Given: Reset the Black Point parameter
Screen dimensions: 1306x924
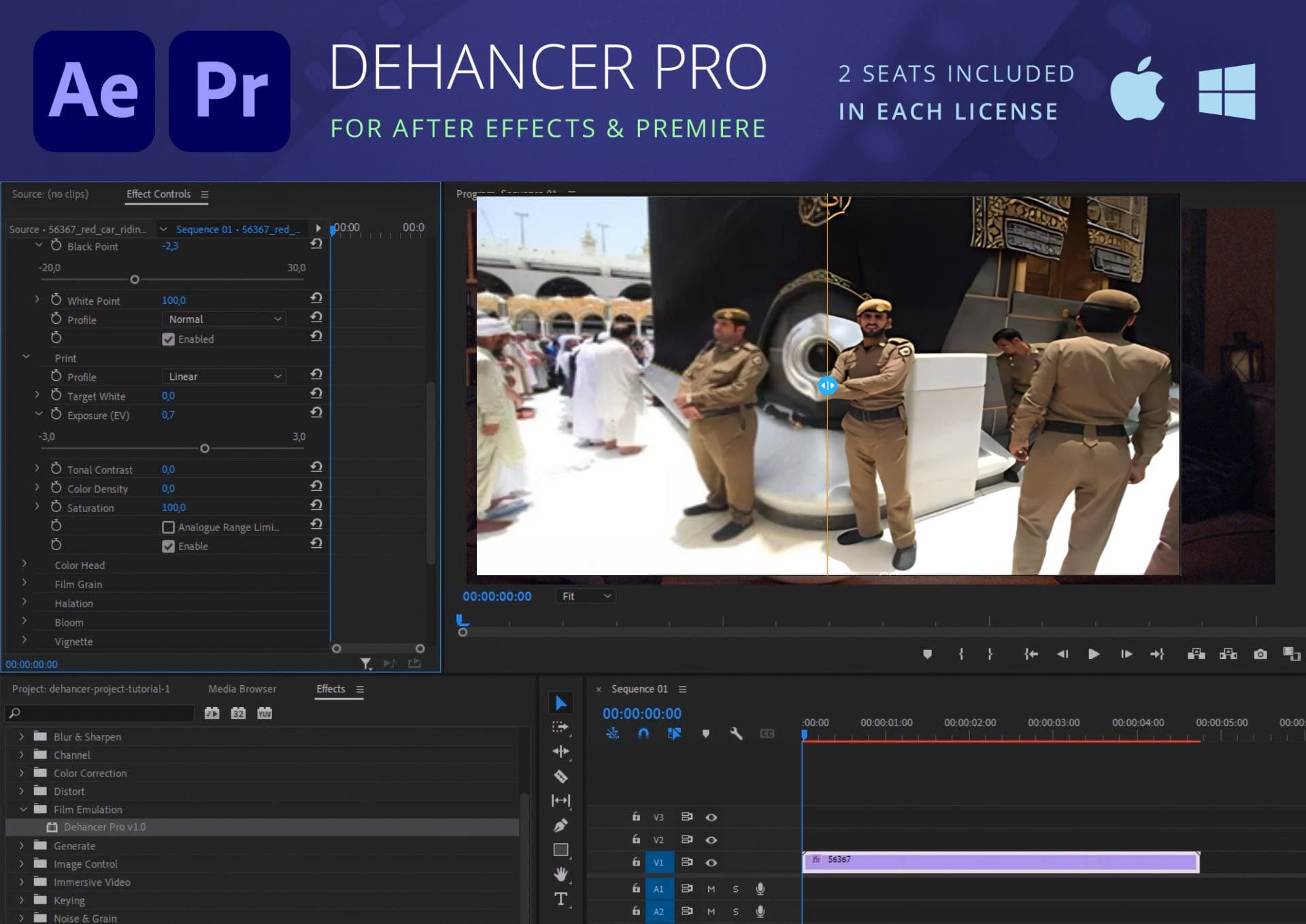Looking at the screenshot, I should point(316,243).
